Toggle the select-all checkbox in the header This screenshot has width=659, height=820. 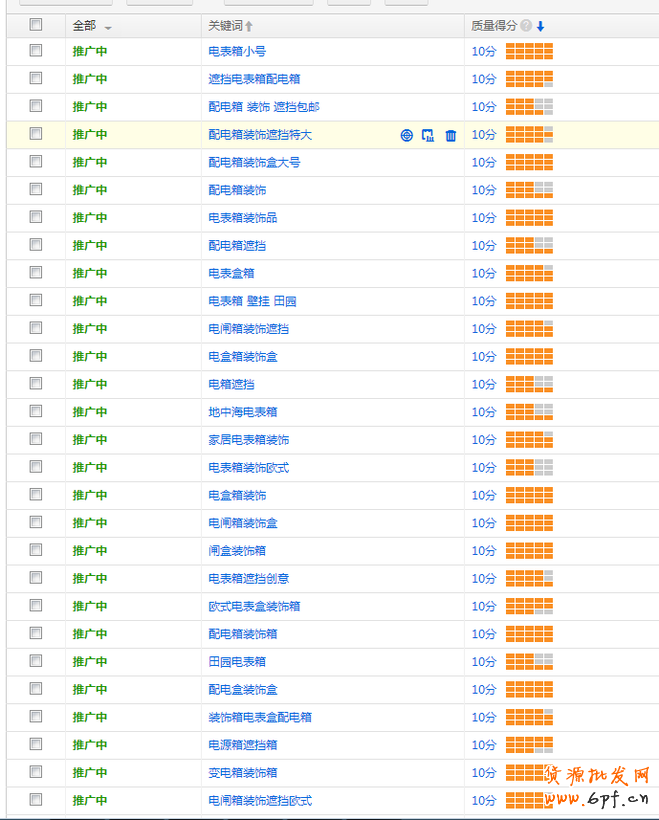point(36,25)
